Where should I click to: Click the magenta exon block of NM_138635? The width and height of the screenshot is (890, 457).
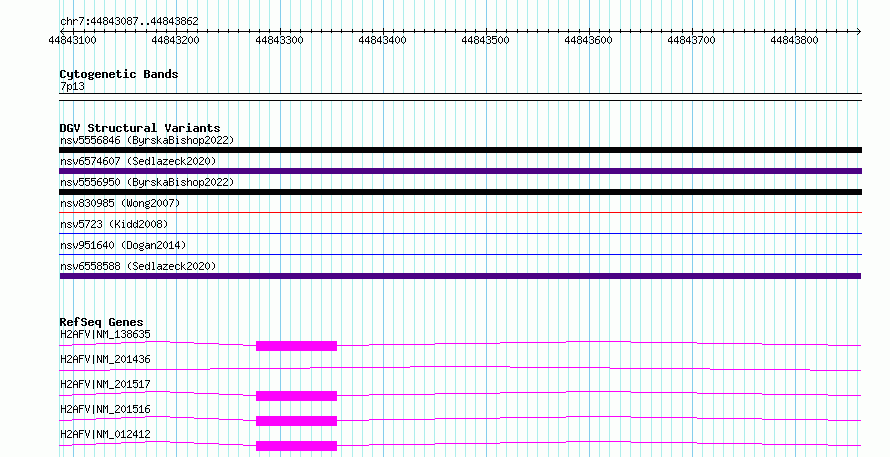point(296,346)
